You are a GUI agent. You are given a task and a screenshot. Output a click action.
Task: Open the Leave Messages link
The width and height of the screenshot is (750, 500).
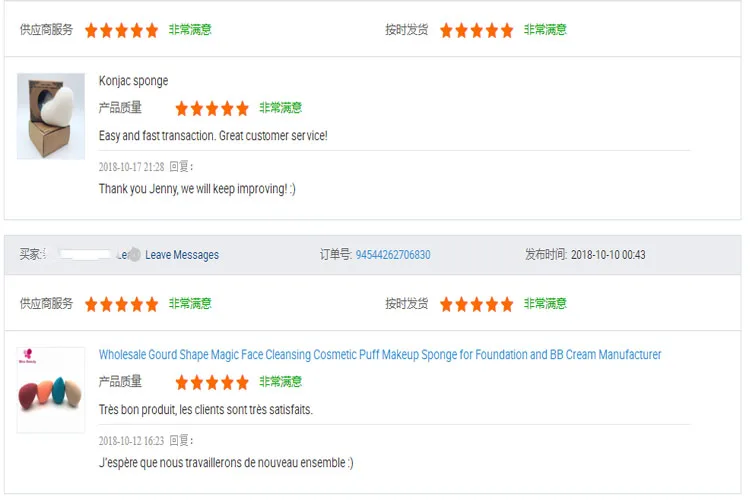[182, 255]
